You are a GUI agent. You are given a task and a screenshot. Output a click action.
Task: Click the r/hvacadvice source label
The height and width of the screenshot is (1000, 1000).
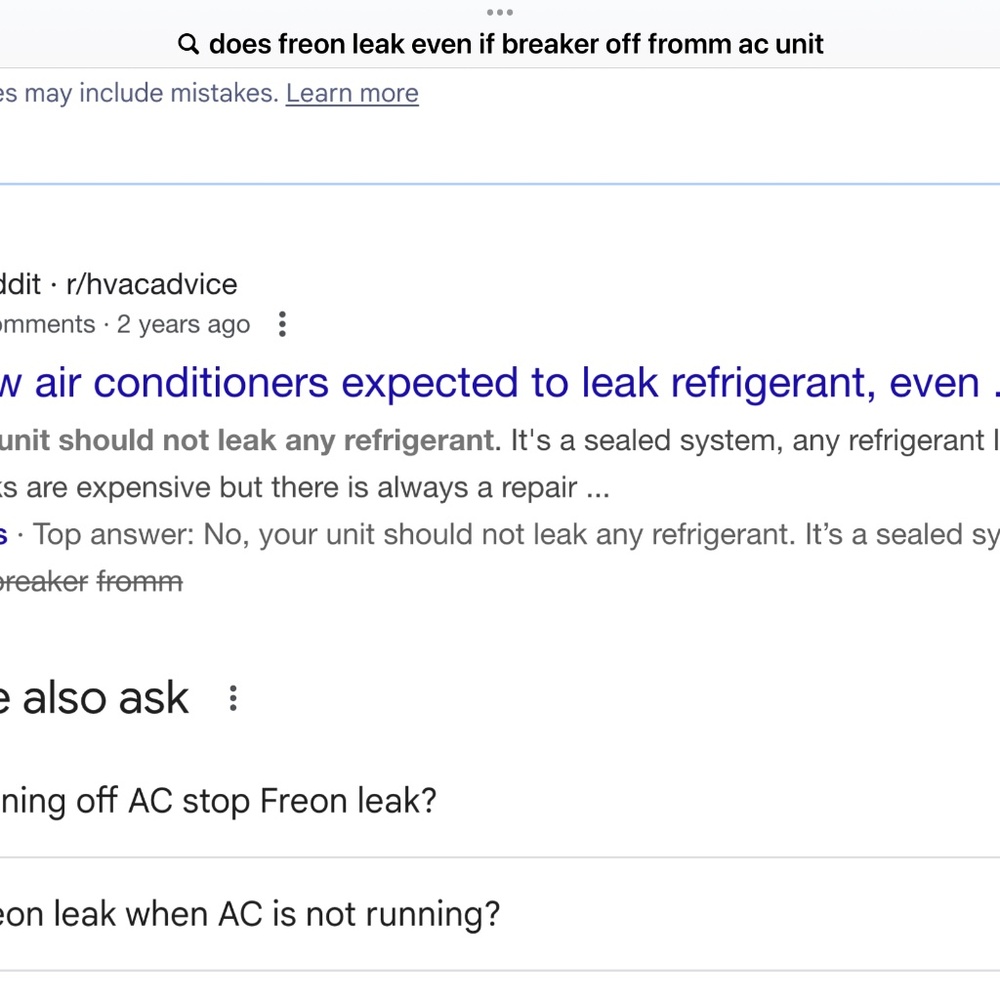pos(151,284)
